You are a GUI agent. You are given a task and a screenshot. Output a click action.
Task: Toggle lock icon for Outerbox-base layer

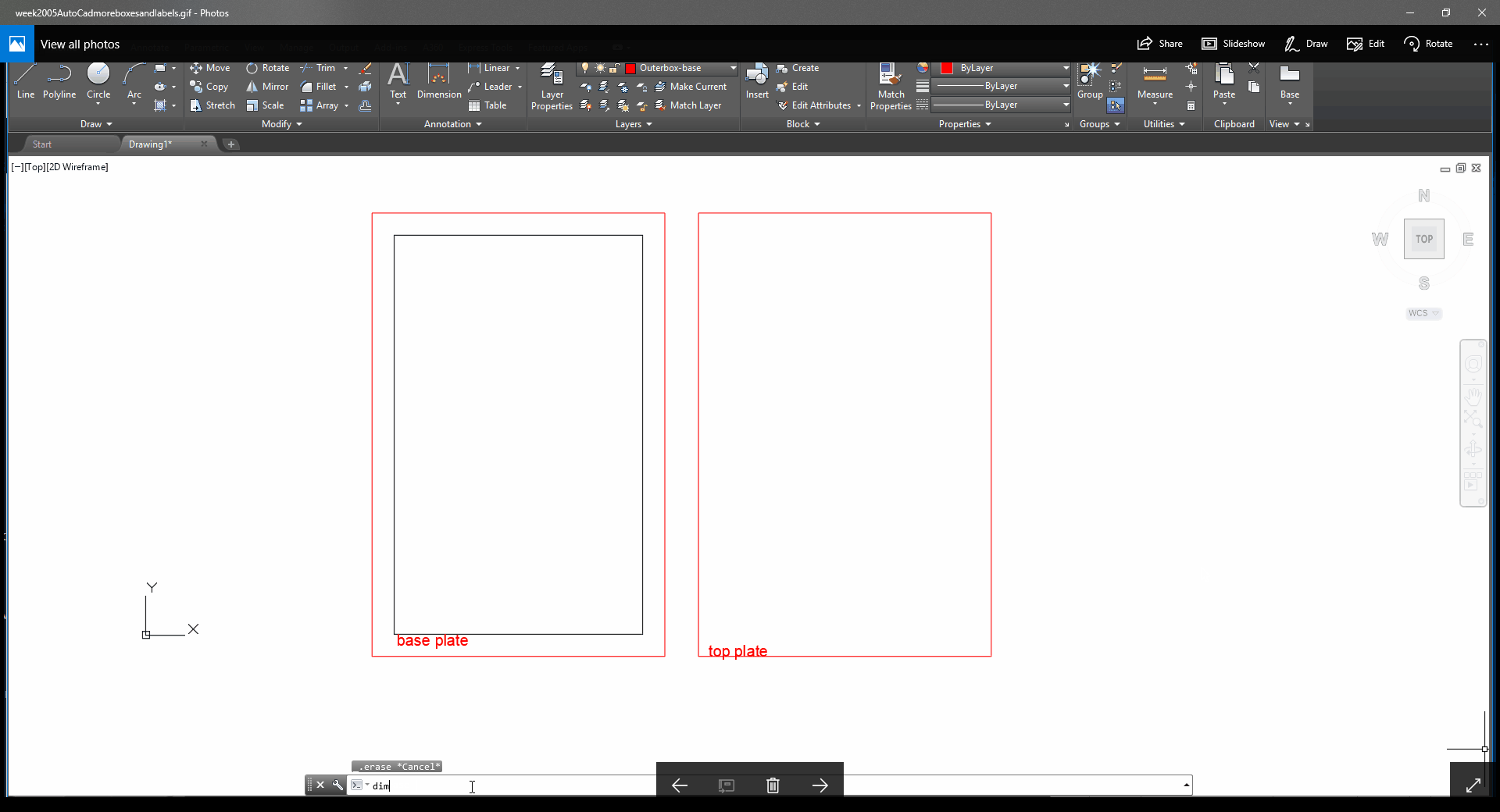tap(615, 68)
